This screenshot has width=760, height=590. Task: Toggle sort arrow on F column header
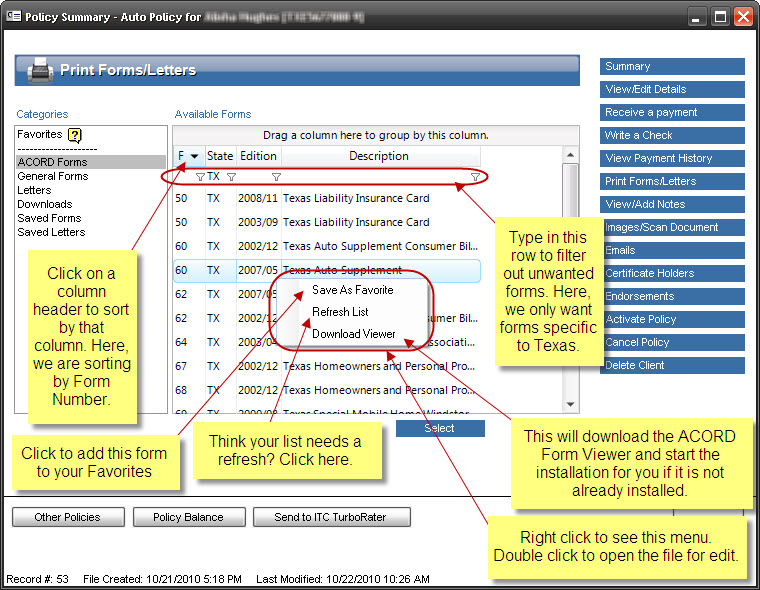[194, 156]
